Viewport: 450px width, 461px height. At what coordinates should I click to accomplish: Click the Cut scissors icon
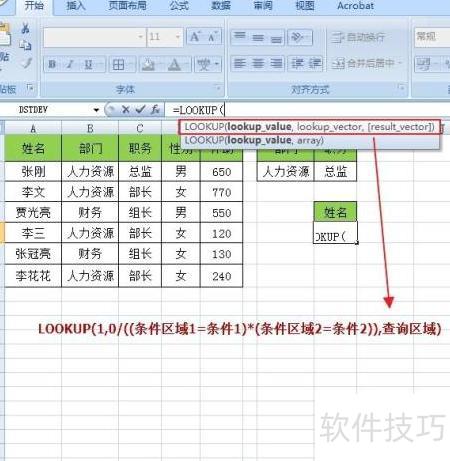pos(25,28)
